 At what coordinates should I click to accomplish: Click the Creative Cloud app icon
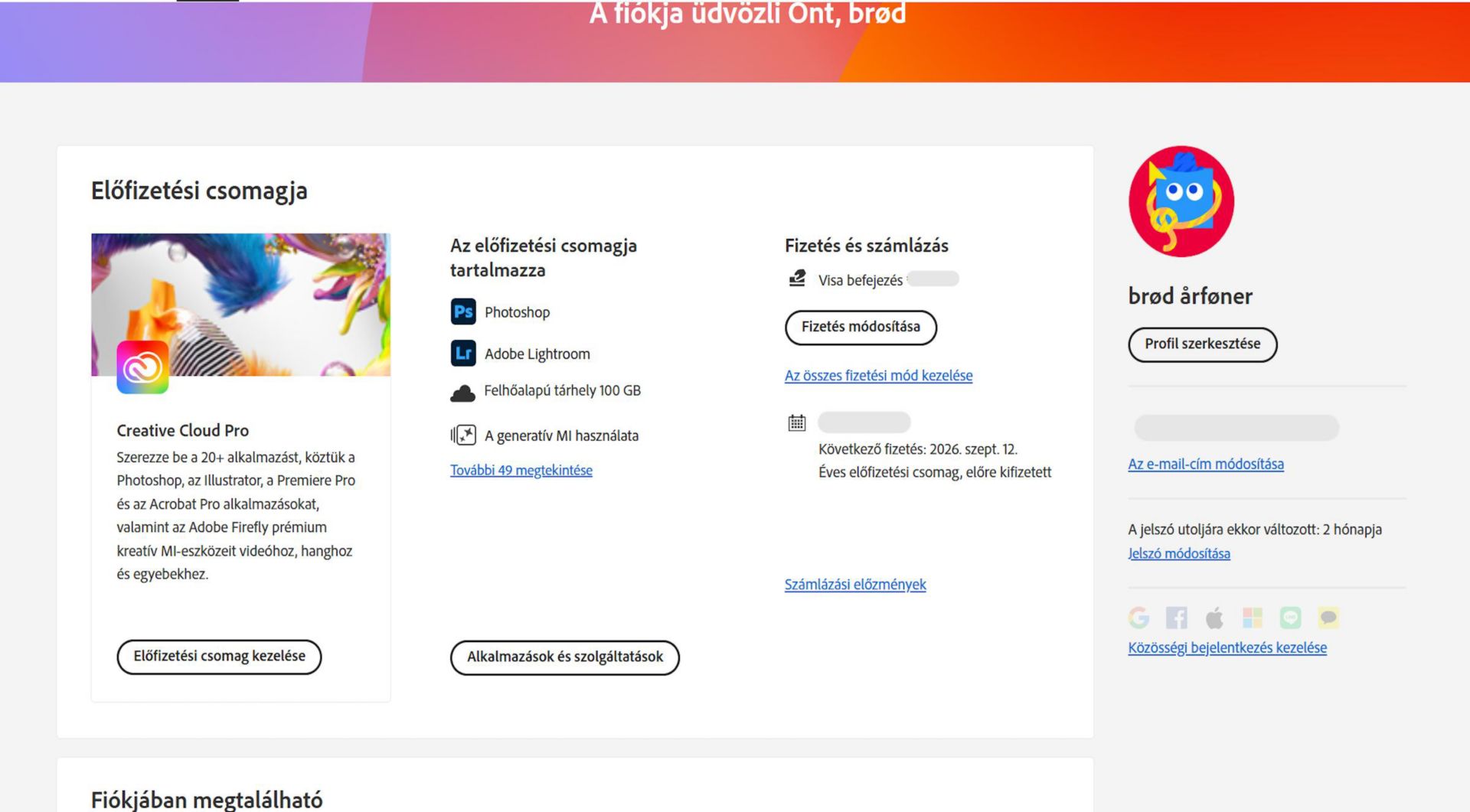tap(142, 367)
